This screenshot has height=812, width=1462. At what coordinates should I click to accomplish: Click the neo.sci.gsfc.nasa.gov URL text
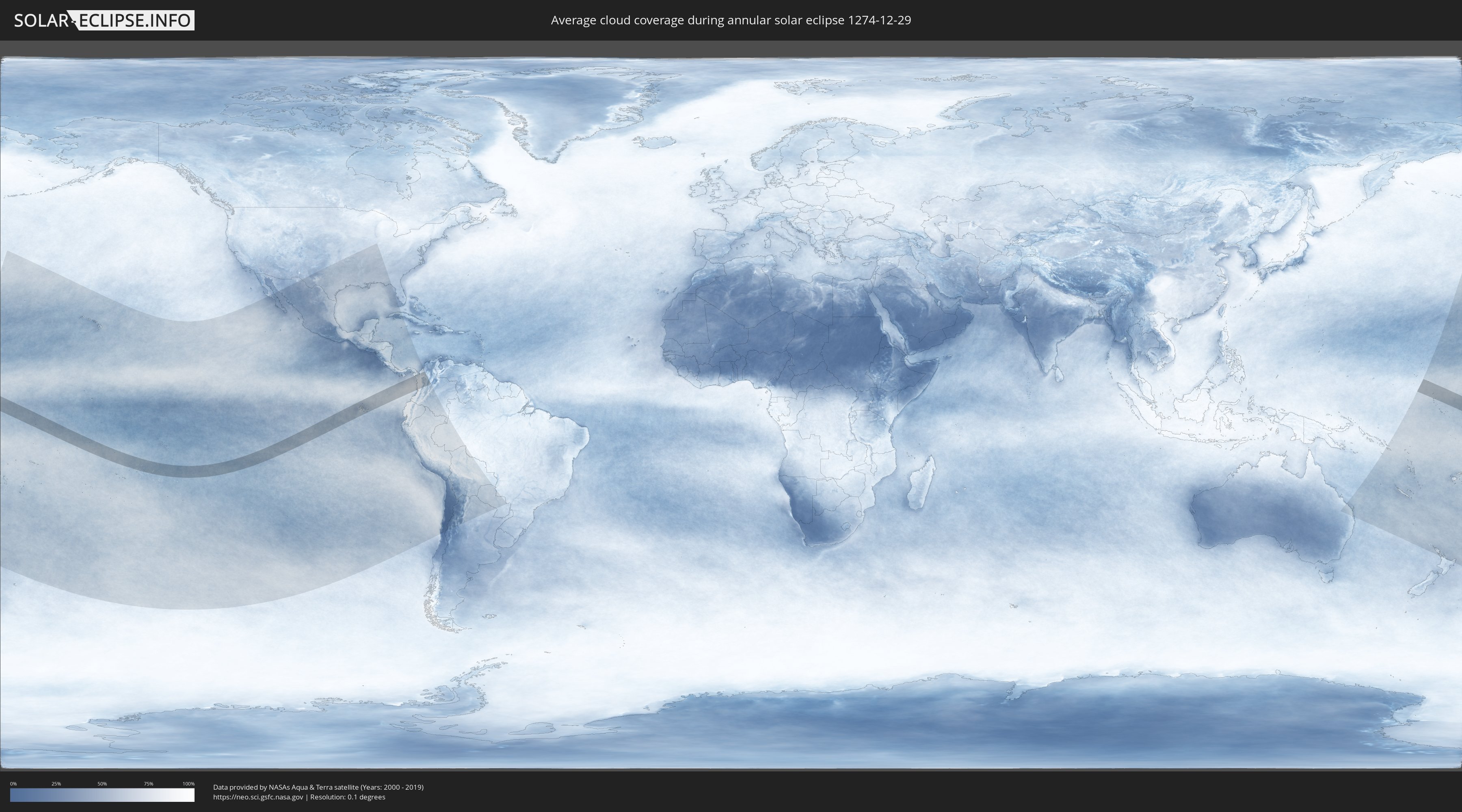click(x=258, y=797)
